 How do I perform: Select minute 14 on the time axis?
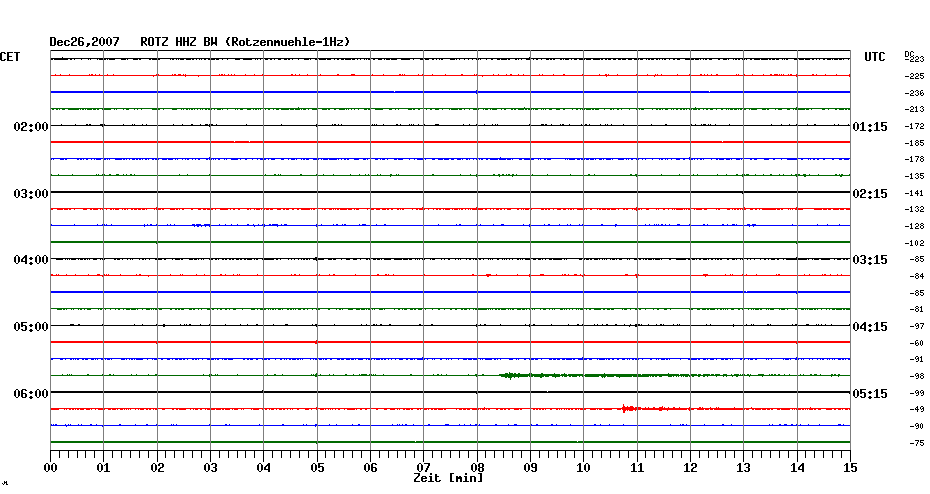pyautogui.click(x=797, y=467)
